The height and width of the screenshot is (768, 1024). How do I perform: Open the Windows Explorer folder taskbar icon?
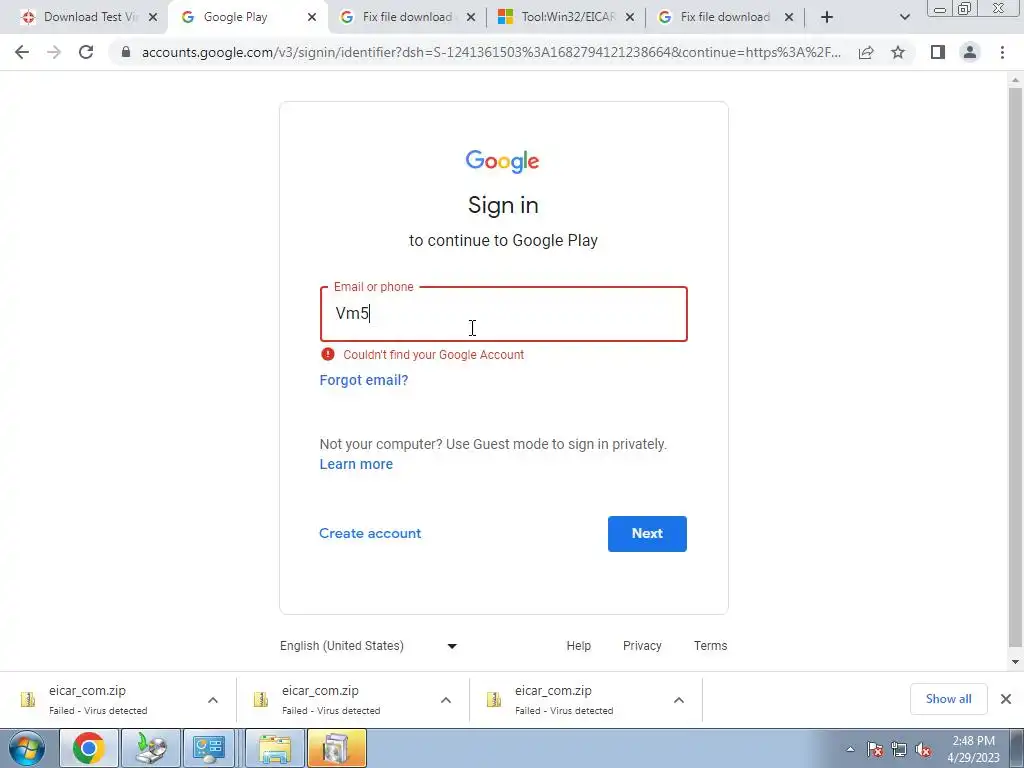click(x=275, y=748)
